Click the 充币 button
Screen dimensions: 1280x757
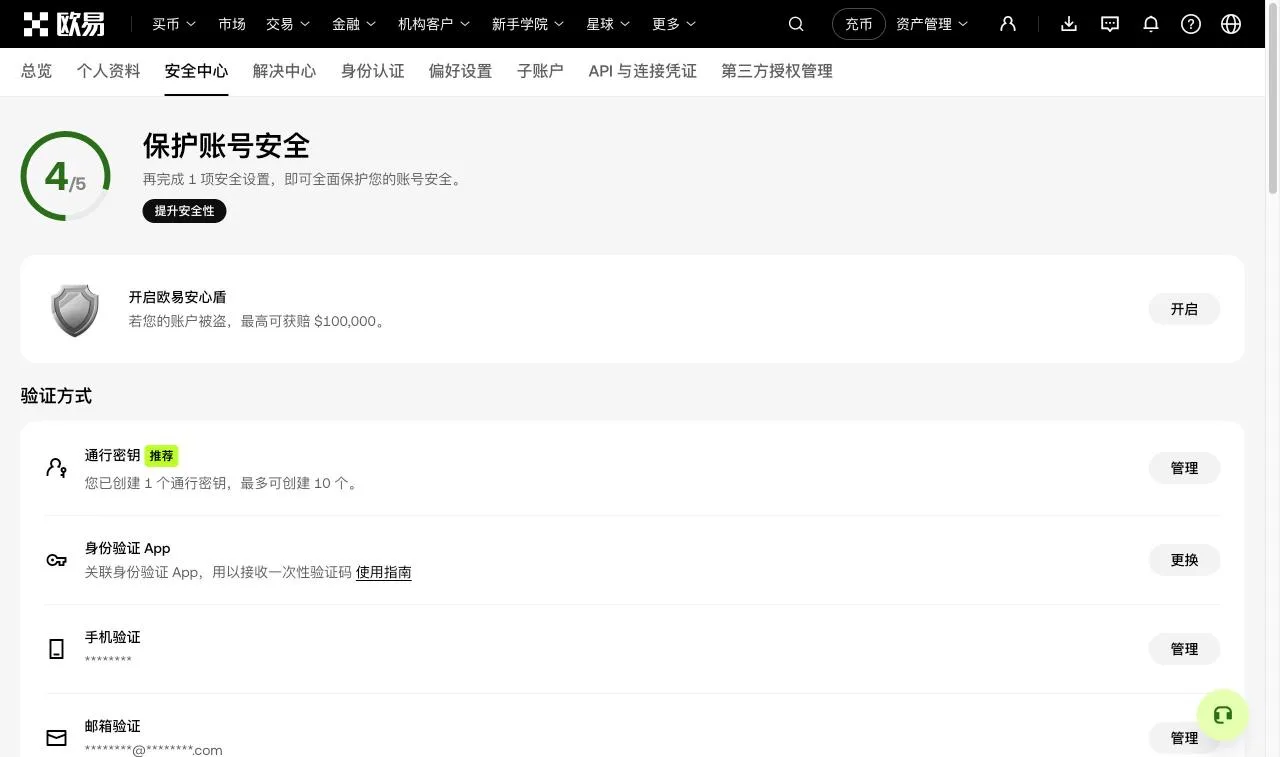tap(859, 24)
